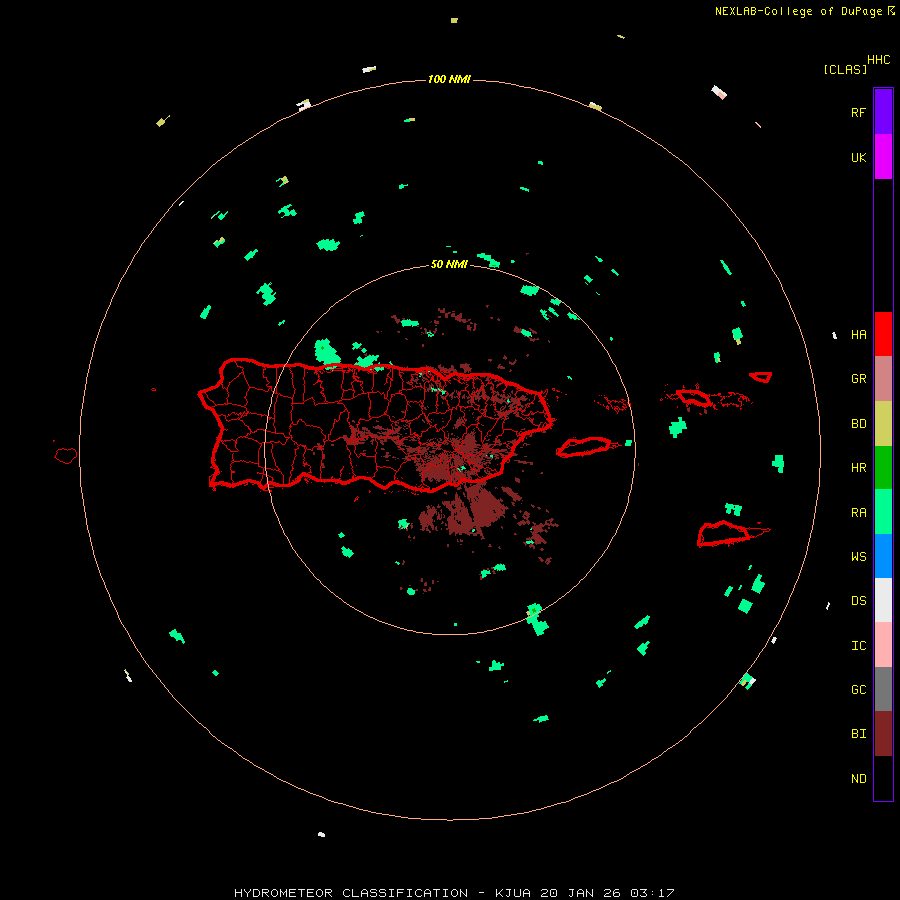Click the HR dark green legend swatch
The height and width of the screenshot is (900, 900).
point(883,468)
